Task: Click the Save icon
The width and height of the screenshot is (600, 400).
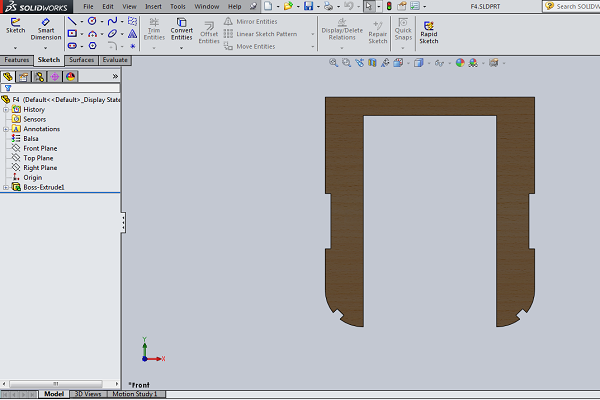Action: click(x=308, y=6)
